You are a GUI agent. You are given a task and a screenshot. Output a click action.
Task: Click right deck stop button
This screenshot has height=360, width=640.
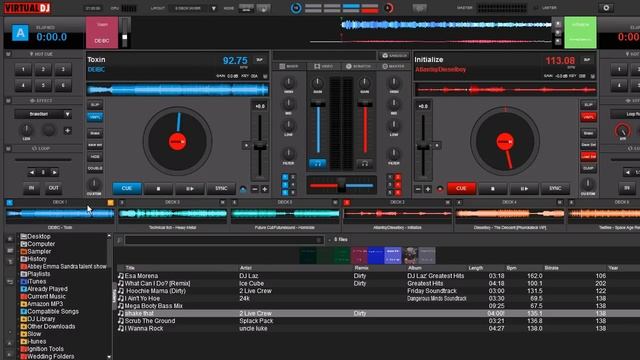[493, 189]
